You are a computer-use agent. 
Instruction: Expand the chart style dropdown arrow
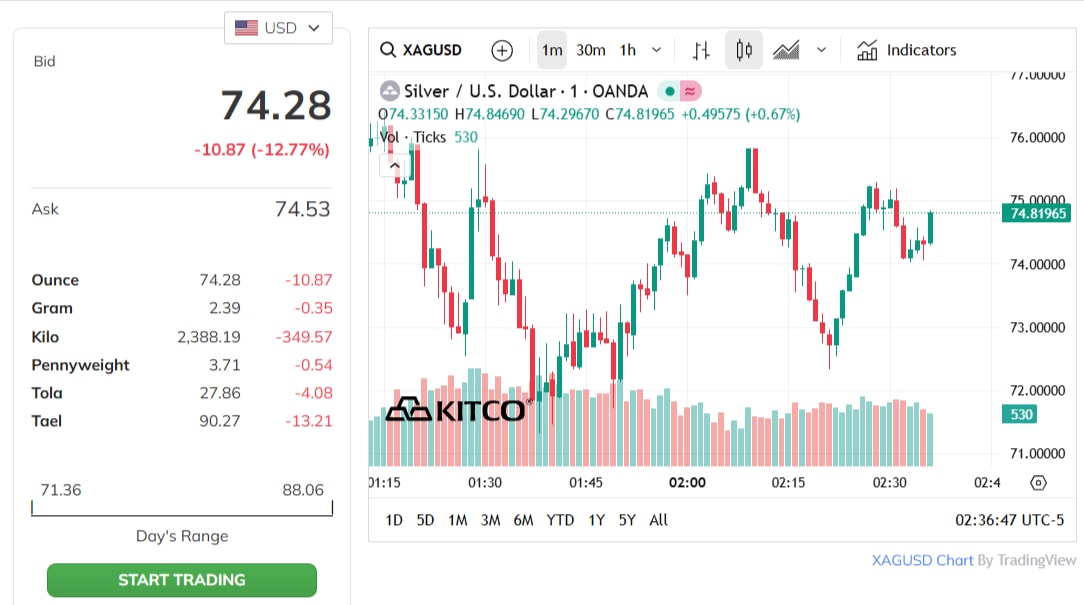[x=821, y=50]
